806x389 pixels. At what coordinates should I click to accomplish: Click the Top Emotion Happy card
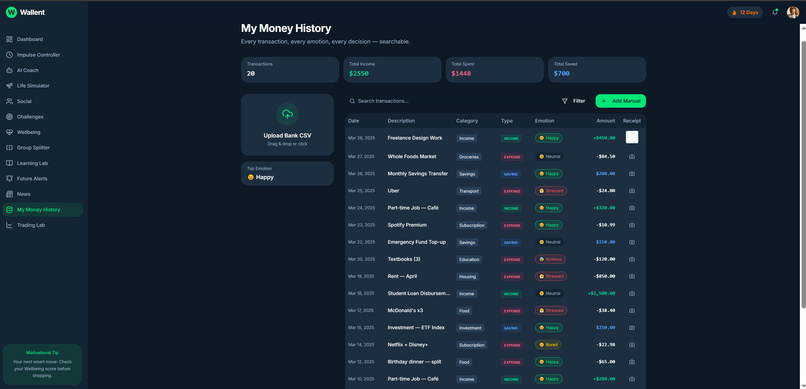[287, 173]
